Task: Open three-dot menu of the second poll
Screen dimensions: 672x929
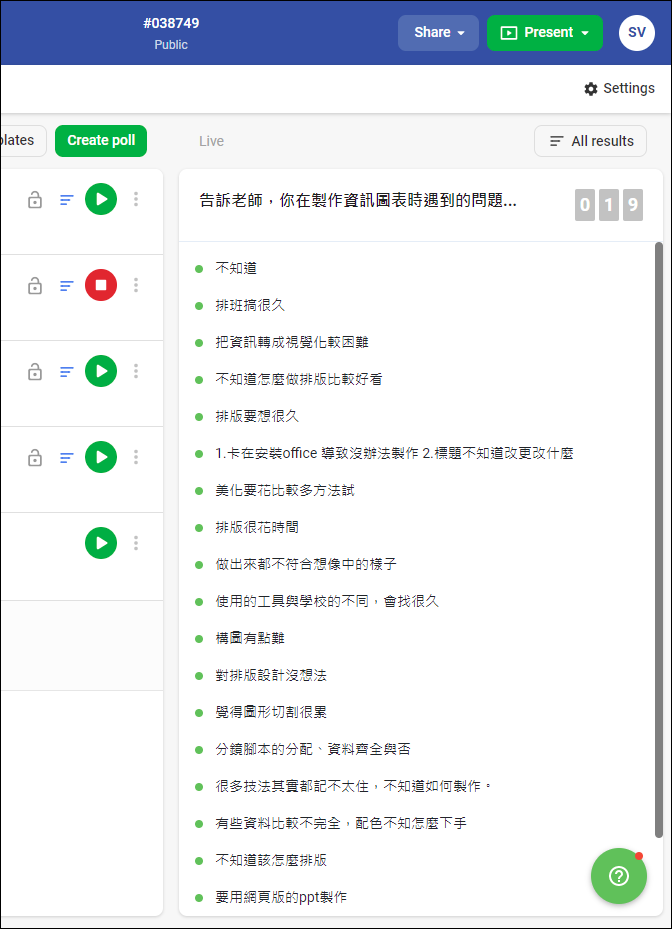Action: coord(136,285)
